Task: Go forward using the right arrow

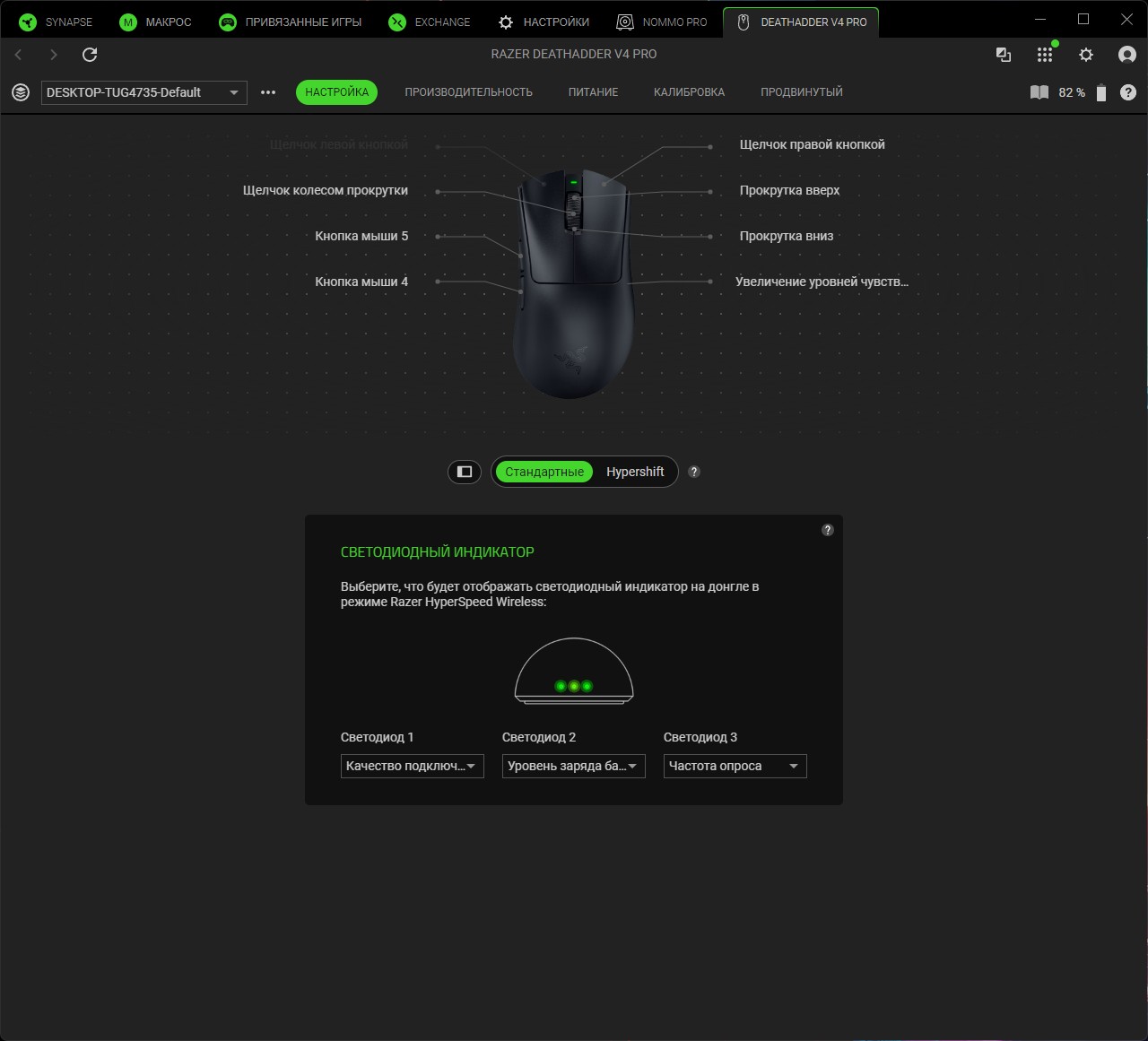Action: (54, 55)
